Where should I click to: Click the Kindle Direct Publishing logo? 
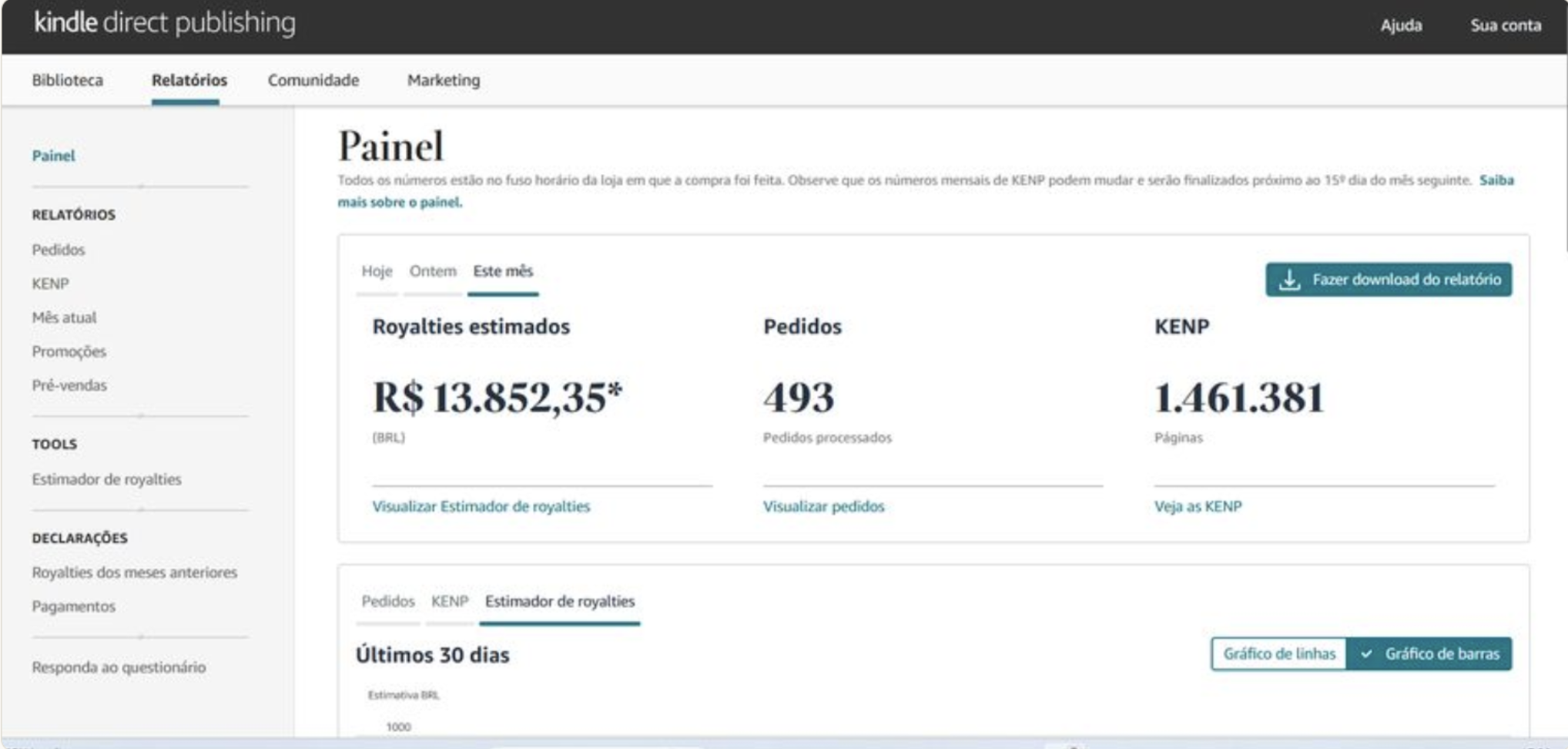[x=165, y=23]
